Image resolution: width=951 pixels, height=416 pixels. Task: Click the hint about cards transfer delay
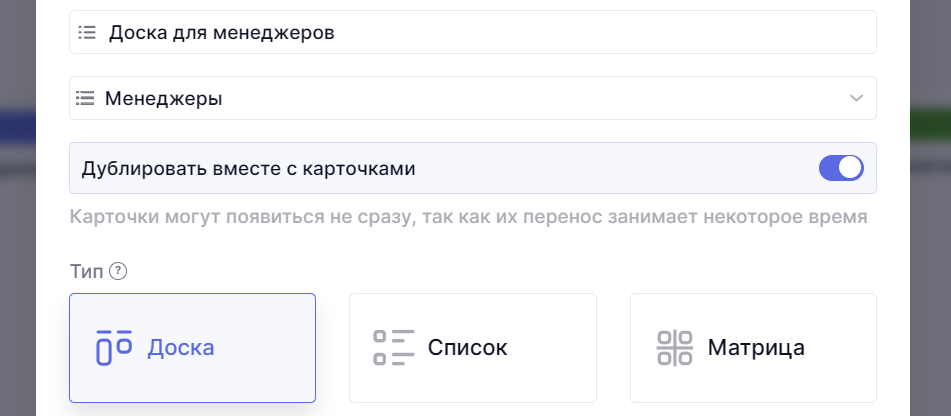click(x=468, y=216)
